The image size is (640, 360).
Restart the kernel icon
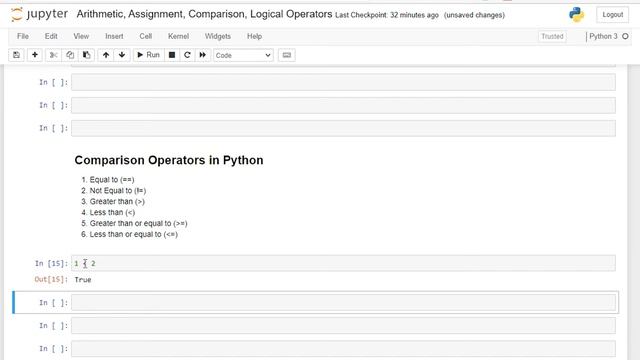pyautogui.click(x=187, y=55)
